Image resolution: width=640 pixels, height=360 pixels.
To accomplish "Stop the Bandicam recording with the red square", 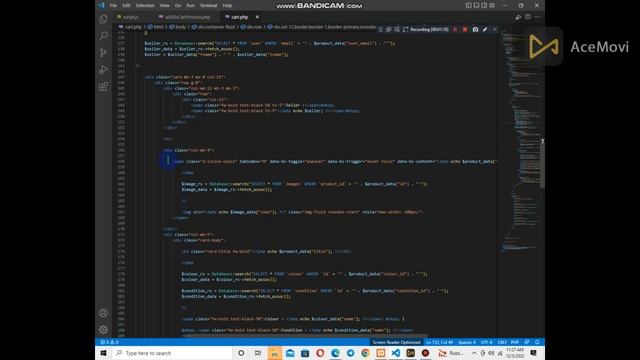I will click(x=465, y=29).
